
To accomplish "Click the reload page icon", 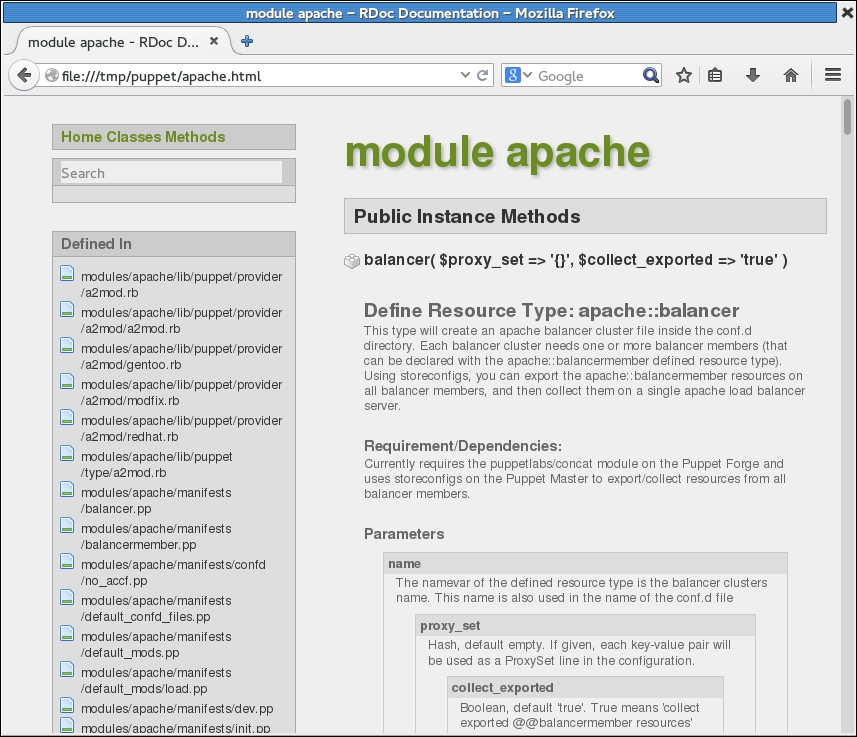I will [483, 75].
